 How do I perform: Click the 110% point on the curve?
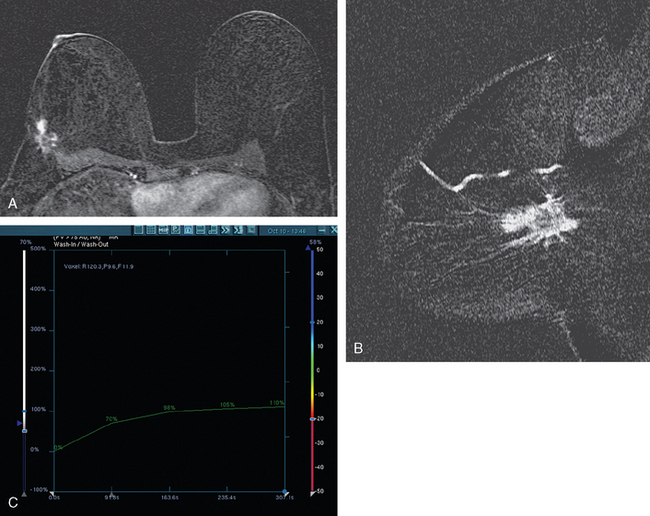[x=277, y=406]
